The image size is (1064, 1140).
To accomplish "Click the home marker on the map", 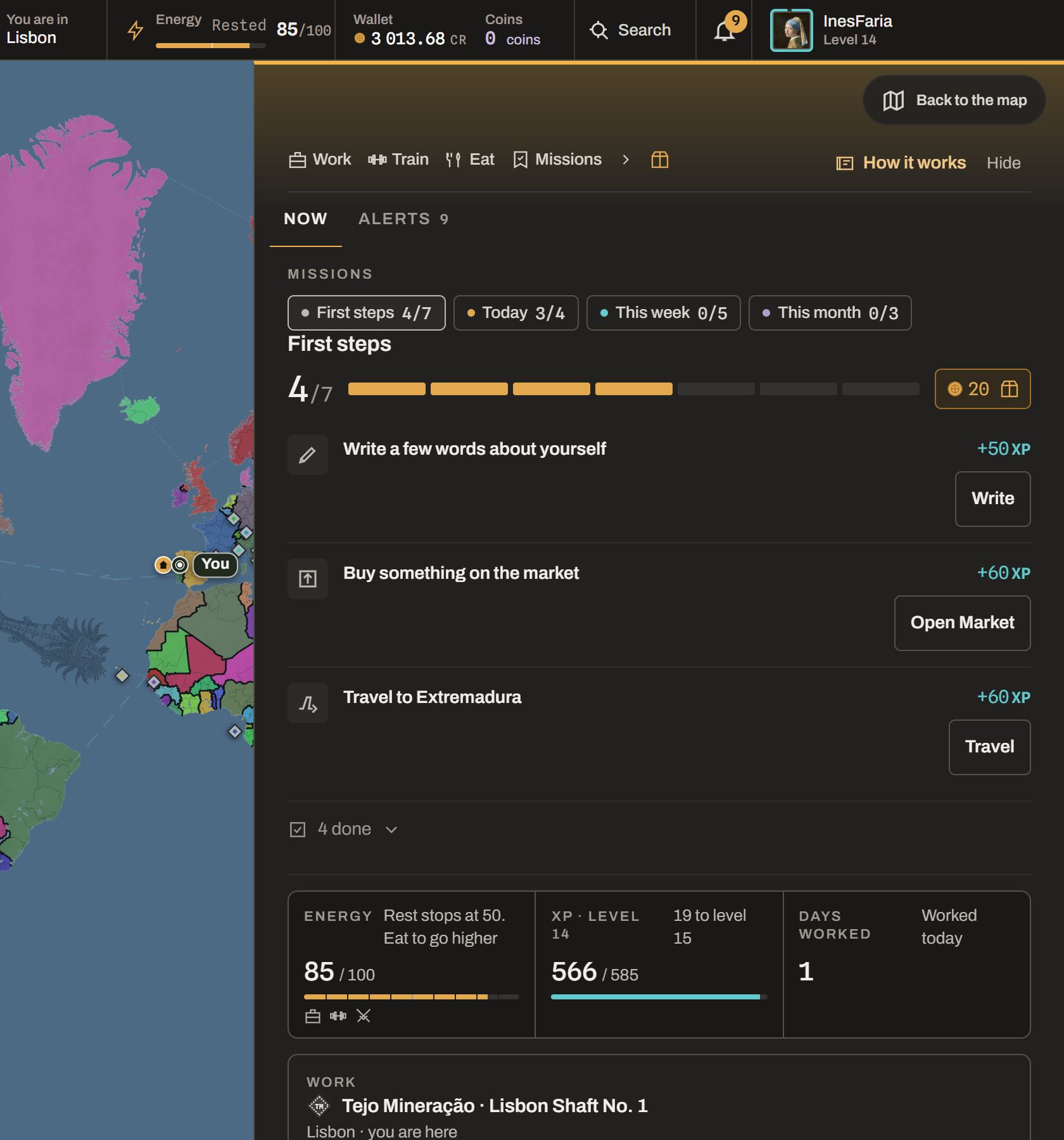I will coord(163,564).
